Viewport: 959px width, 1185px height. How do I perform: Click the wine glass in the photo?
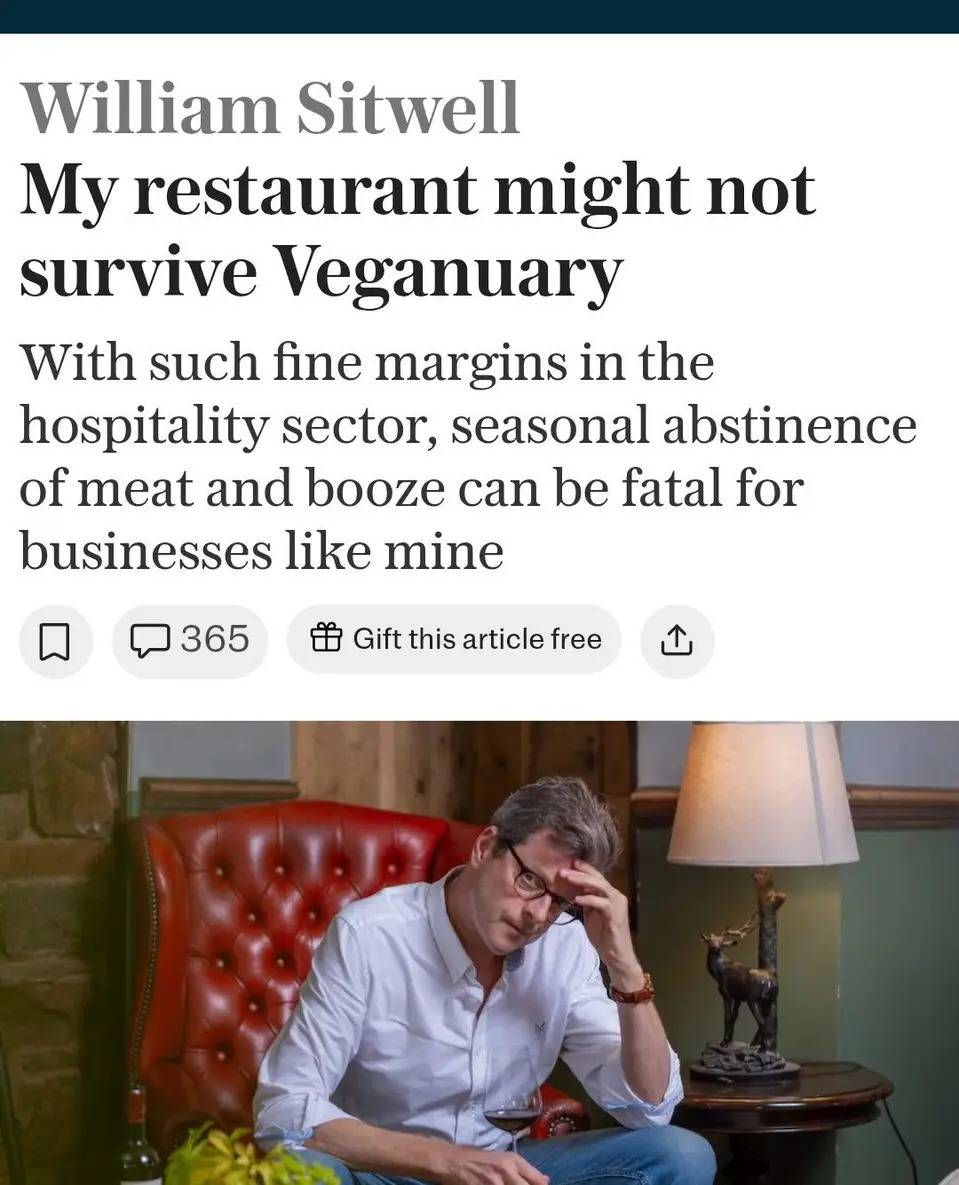pyautogui.click(x=512, y=1117)
